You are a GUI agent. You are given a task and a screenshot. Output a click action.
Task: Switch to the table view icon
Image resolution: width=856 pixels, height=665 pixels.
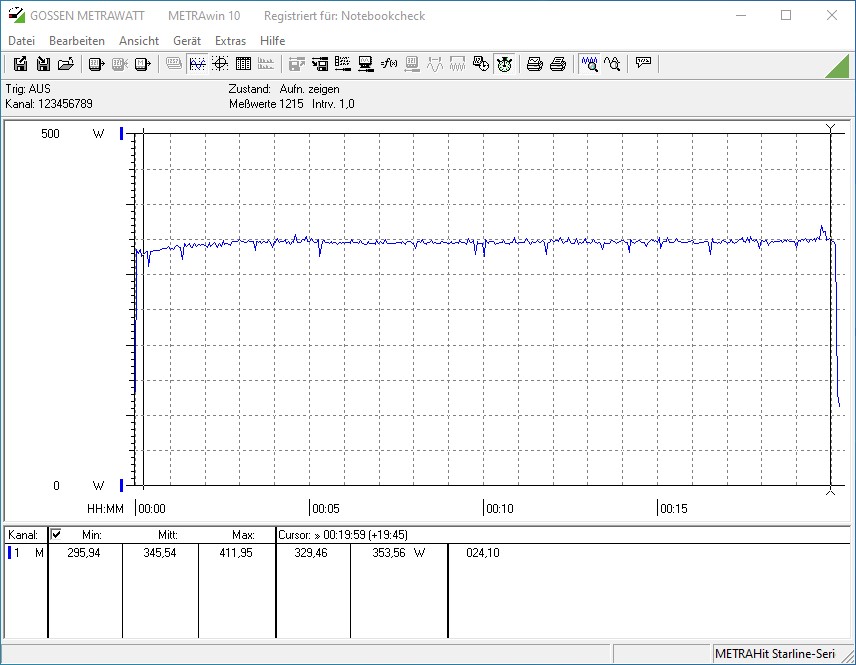[242, 64]
